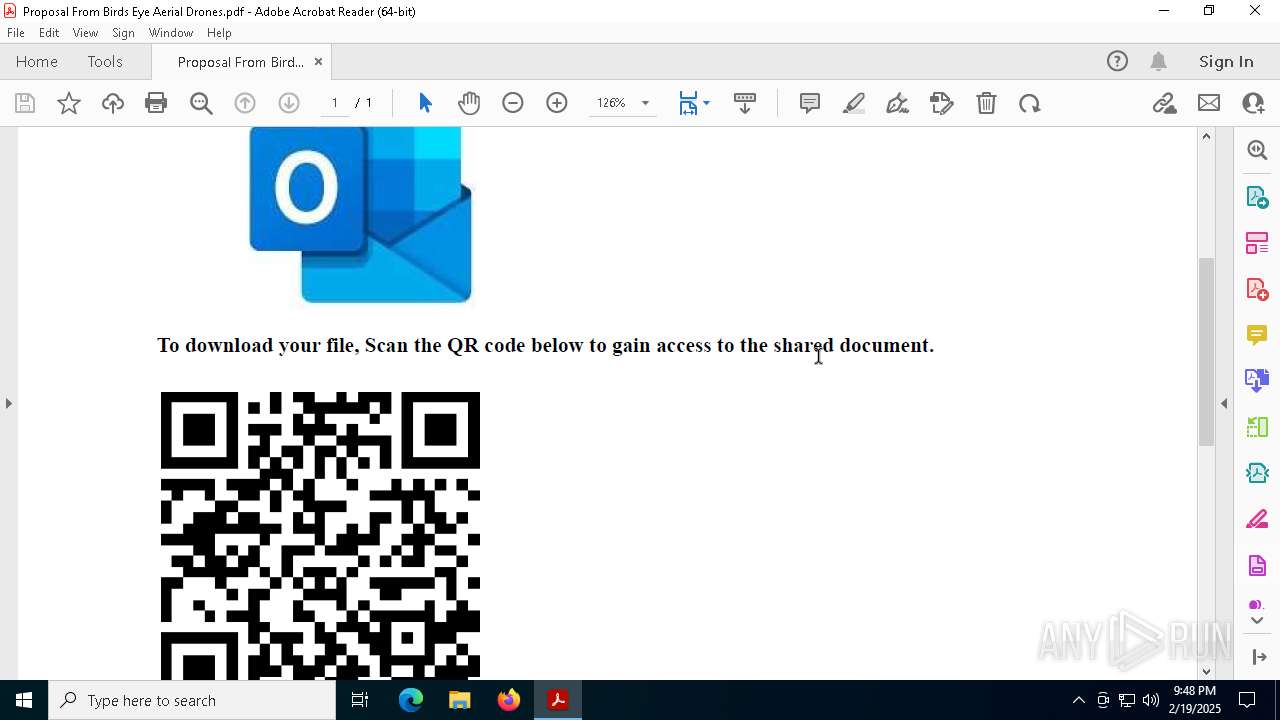Add a sticky note comment
The width and height of the screenshot is (1280, 720).
click(x=810, y=103)
